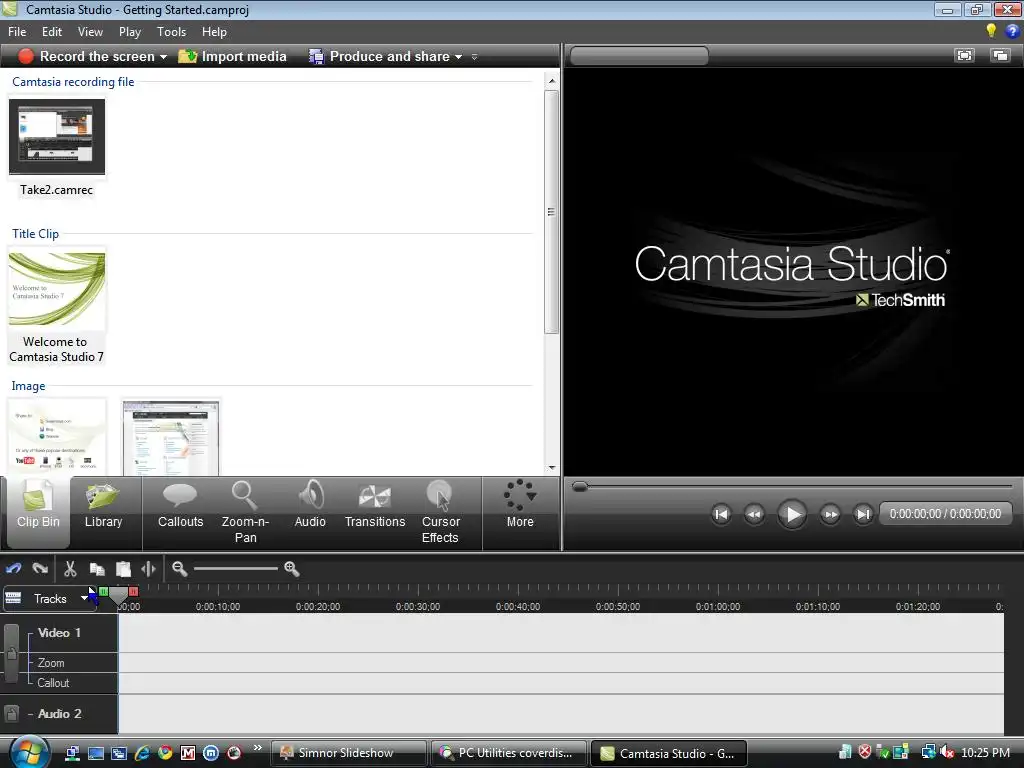Switch to PC Utilities taskbar window
The width and height of the screenshot is (1024, 768).
point(508,753)
